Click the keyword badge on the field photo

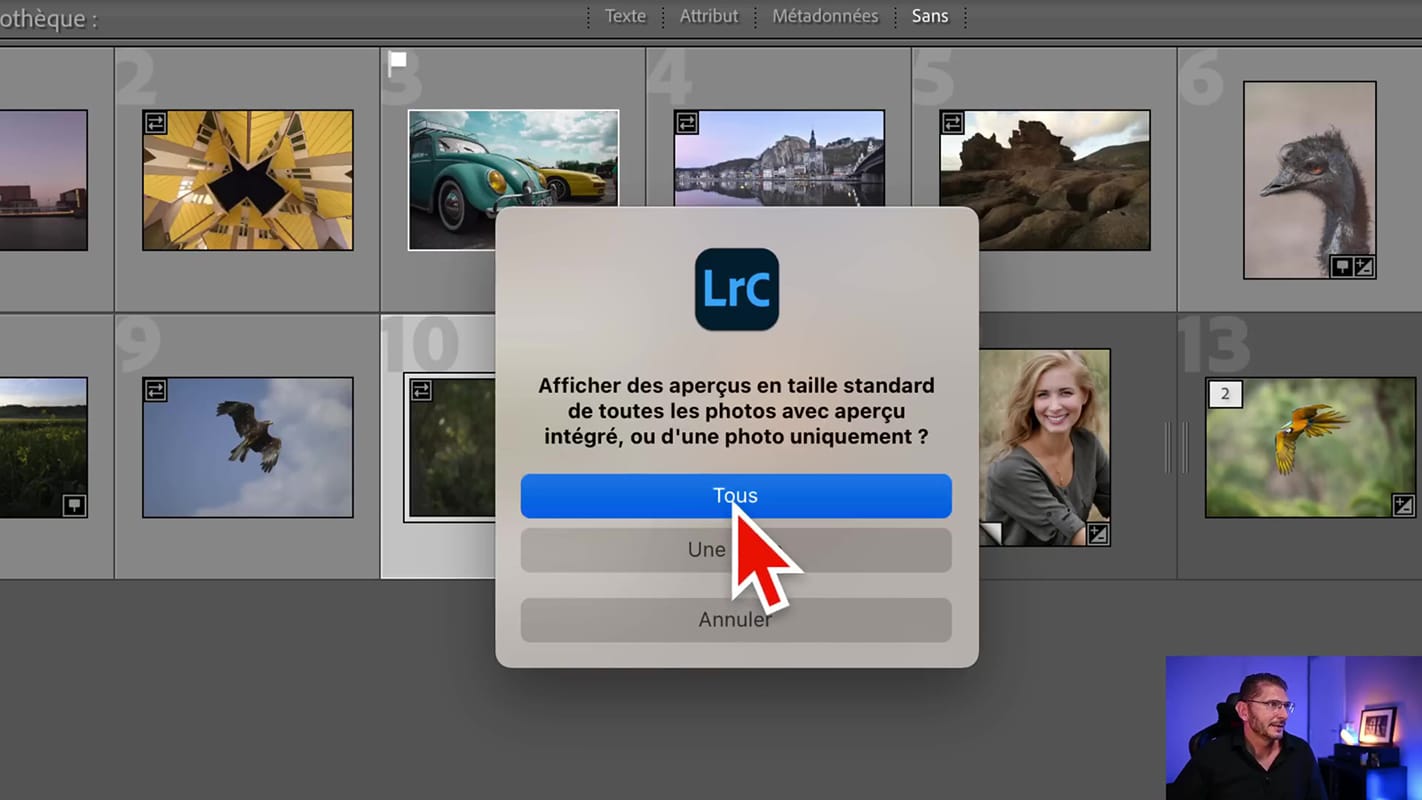coord(74,505)
